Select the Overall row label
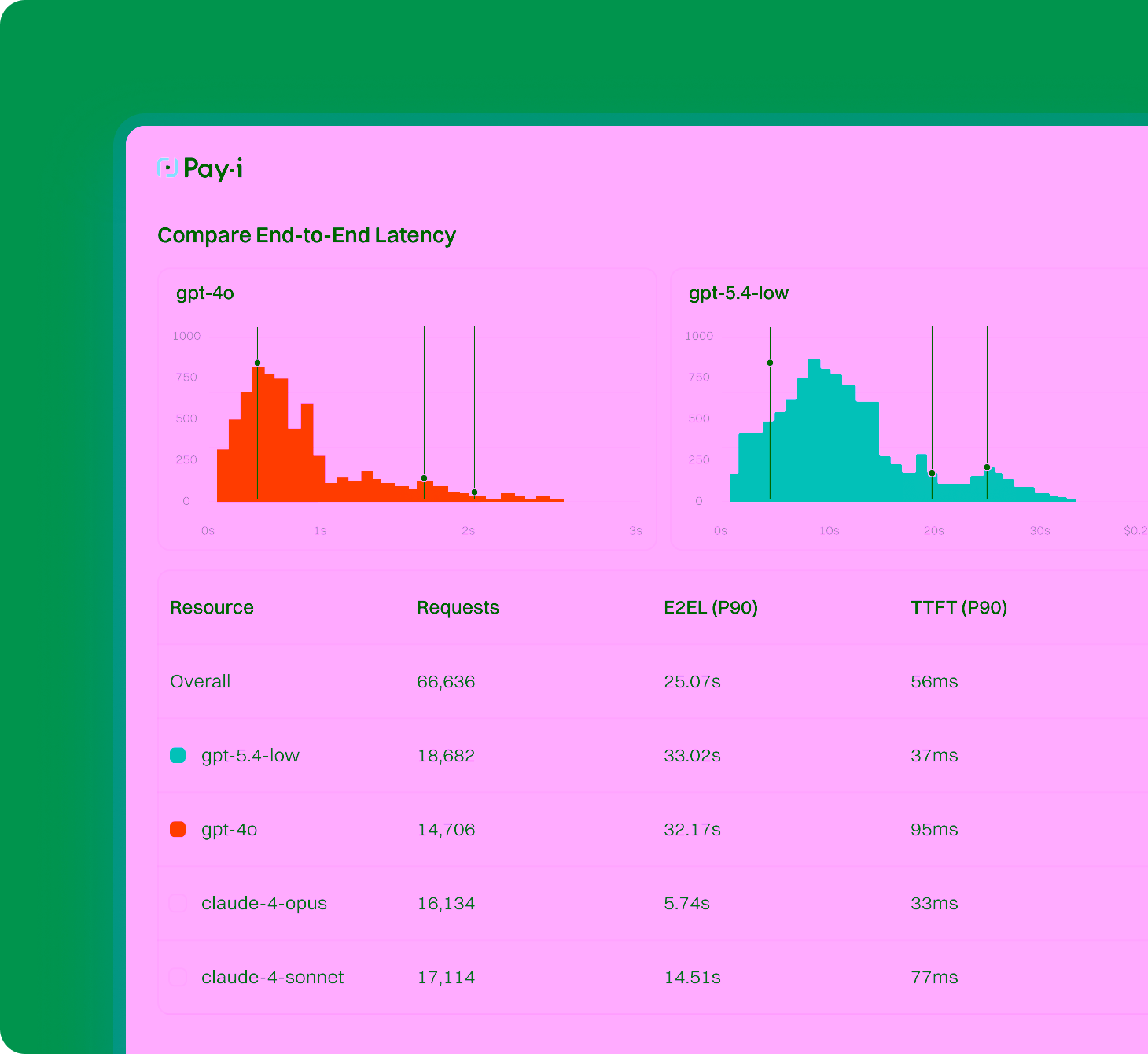This screenshot has width=1148, height=1054. pyautogui.click(x=201, y=681)
